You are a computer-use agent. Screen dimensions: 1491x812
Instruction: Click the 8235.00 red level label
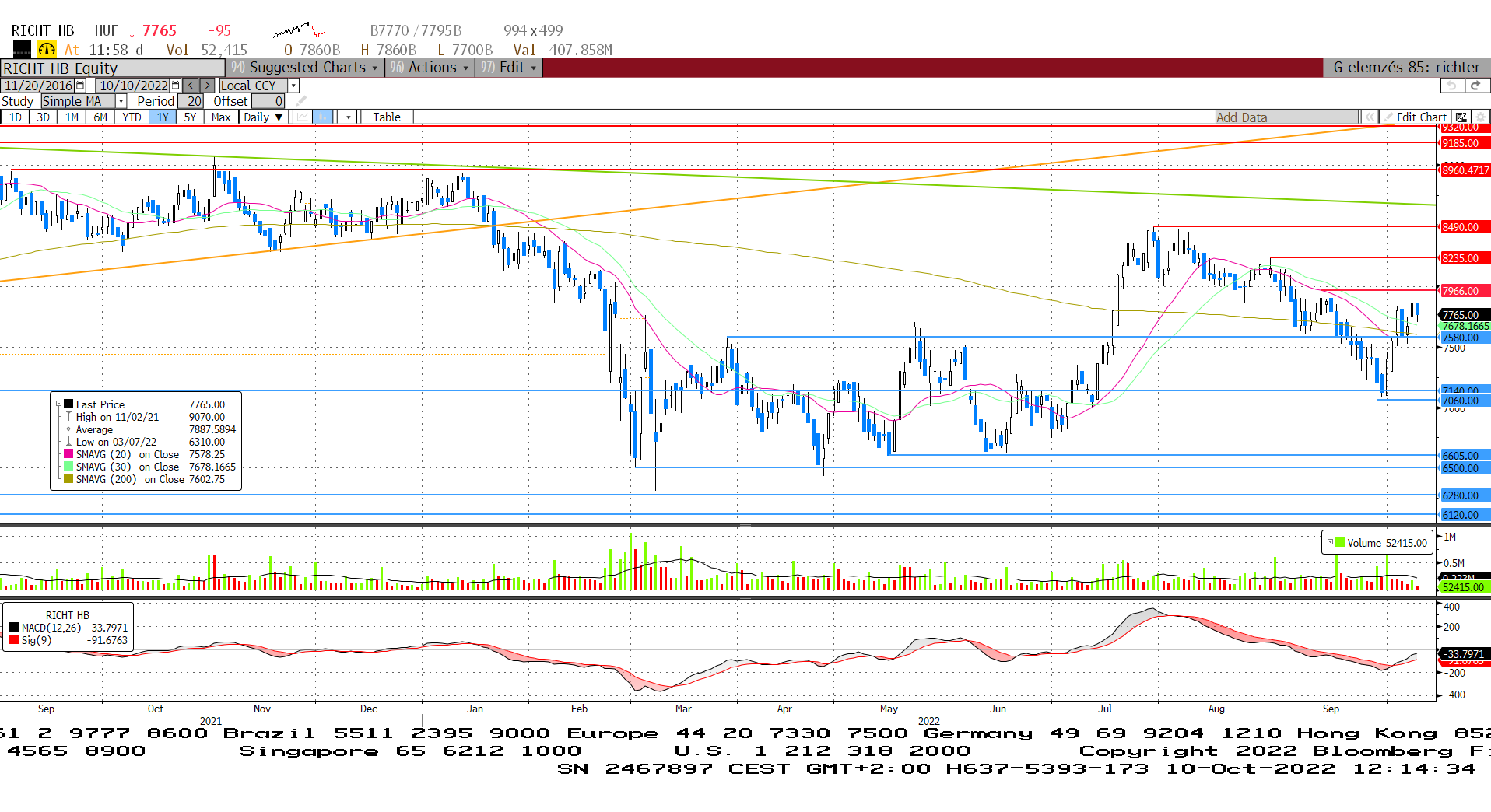pyautogui.click(x=1464, y=258)
